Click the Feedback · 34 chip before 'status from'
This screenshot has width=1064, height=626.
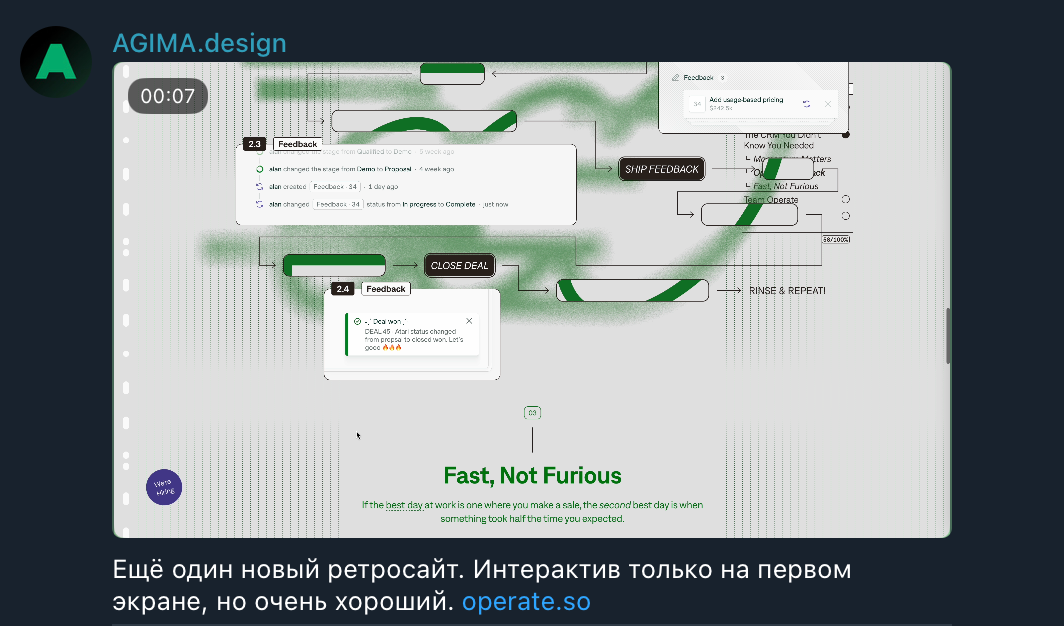click(x=337, y=204)
